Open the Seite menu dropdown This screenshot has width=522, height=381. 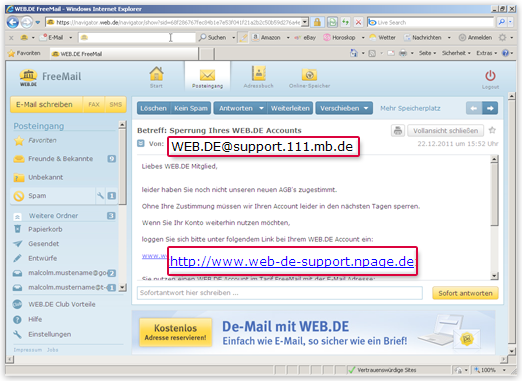click(x=427, y=53)
